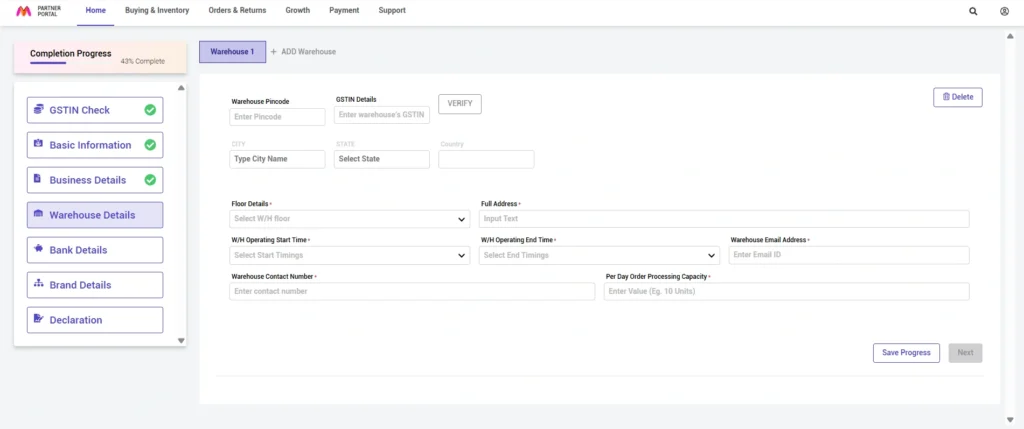The width and height of the screenshot is (1024, 429).
Task: Open the user profile icon
Action: 1004,11
